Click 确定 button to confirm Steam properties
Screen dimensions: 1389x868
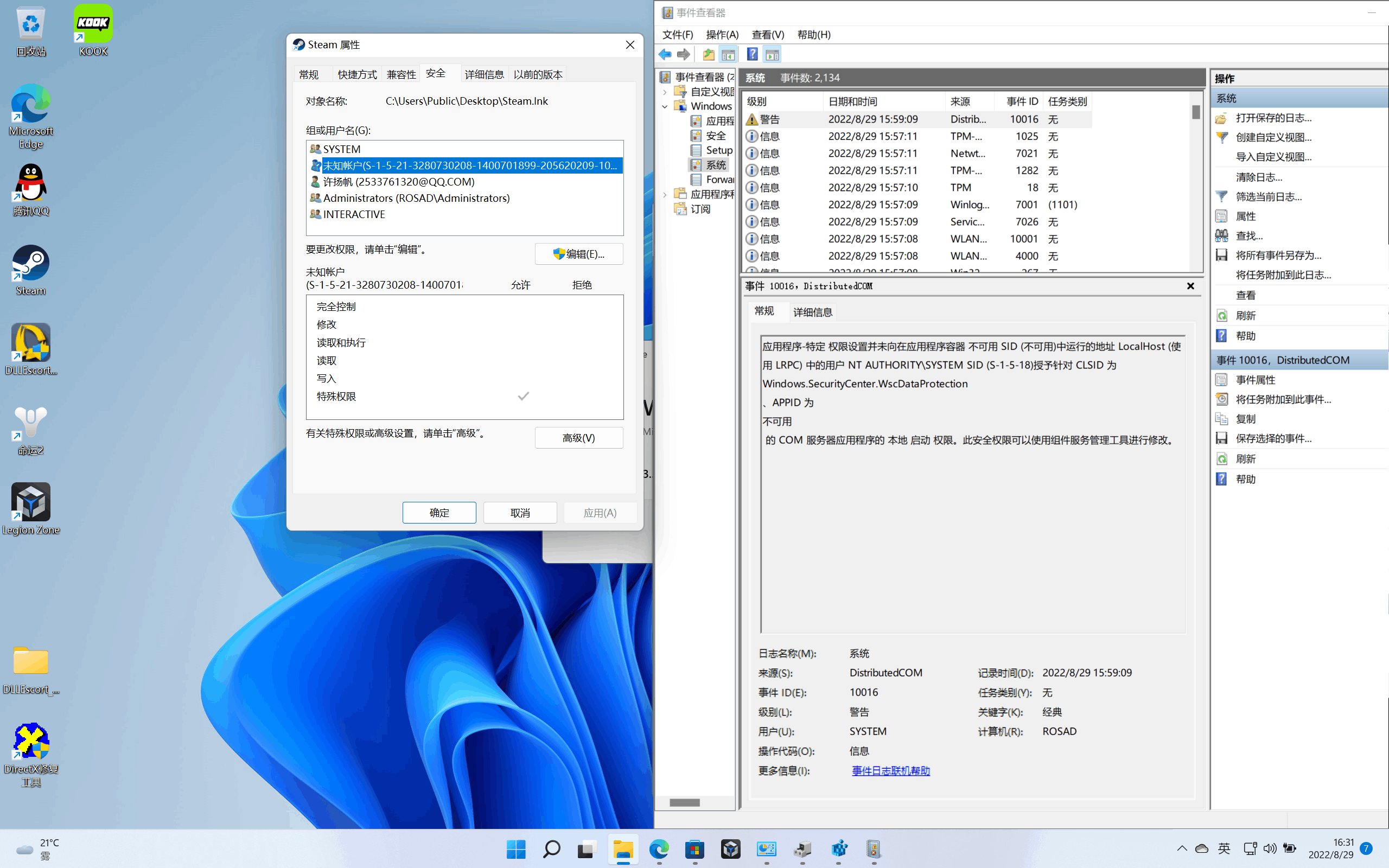click(439, 512)
